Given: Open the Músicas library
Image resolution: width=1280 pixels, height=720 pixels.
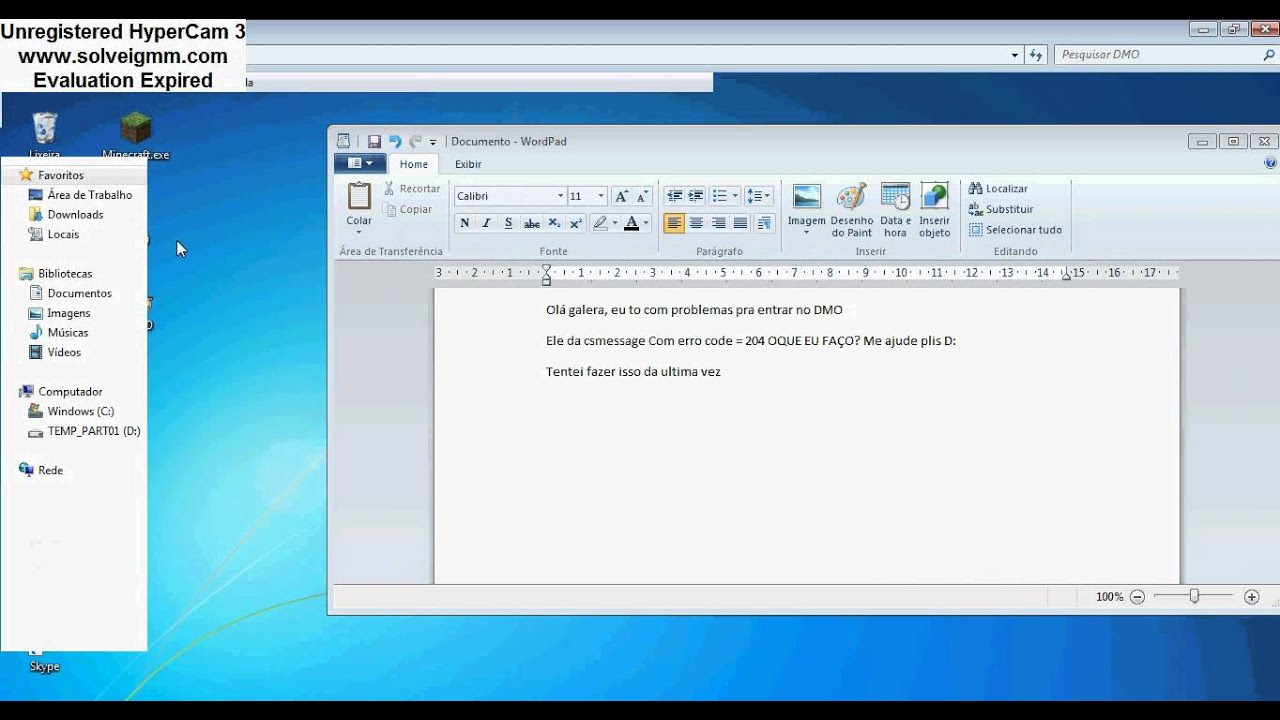Looking at the screenshot, I should pos(68,332).
